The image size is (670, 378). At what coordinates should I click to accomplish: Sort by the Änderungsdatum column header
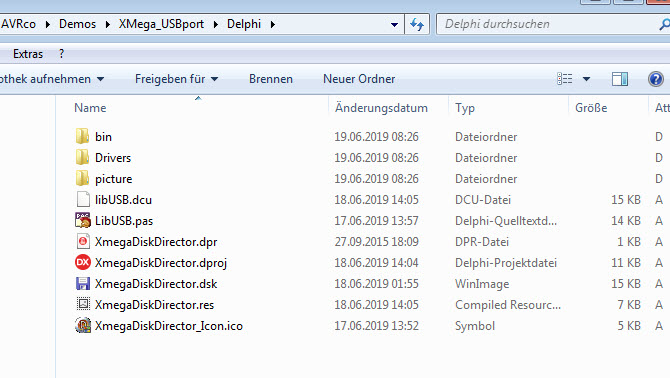tap(381, 108)
